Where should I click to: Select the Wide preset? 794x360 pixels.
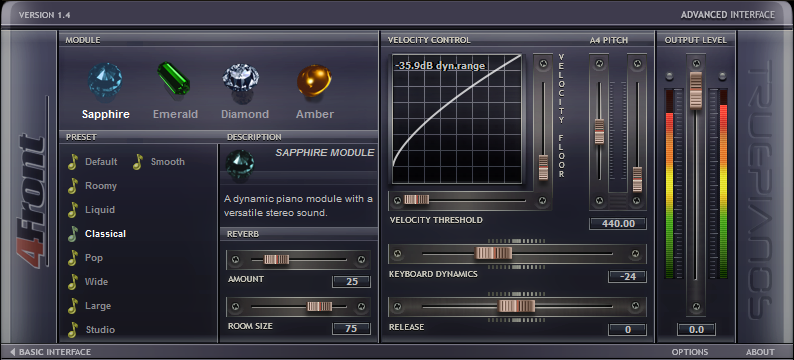click(96, 282)
